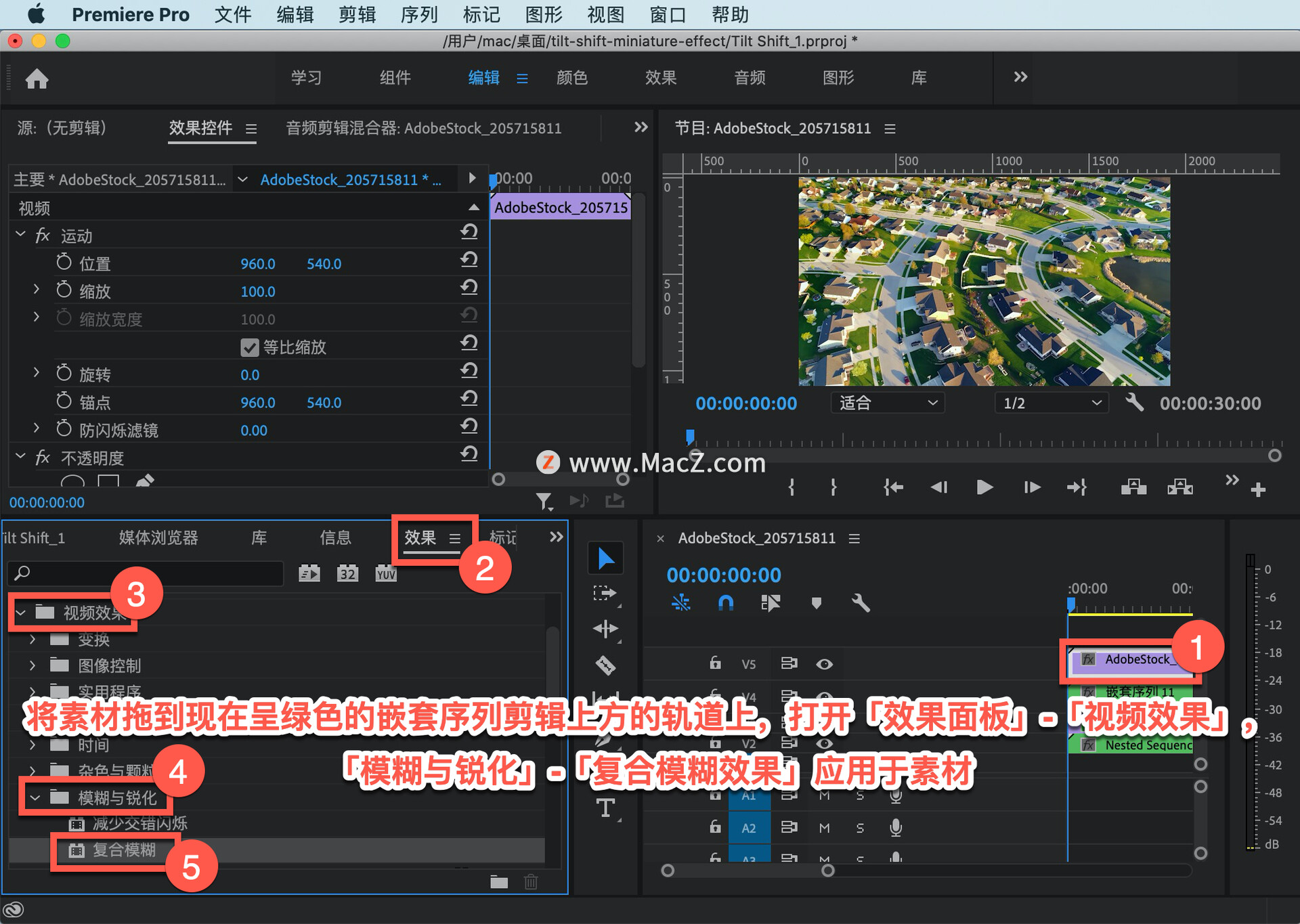Image resolution: width=1300 pixels, height=924 pixels.
Task: Click the filter properties funnel icon
Action: 544,502
